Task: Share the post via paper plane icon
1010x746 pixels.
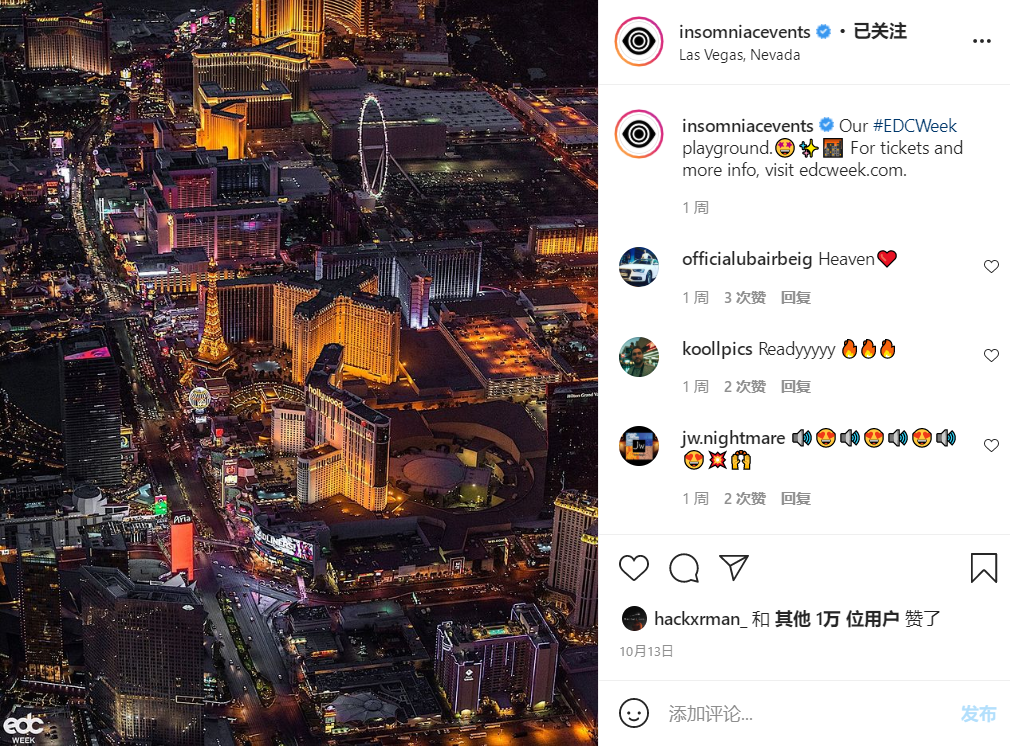Action: click(734, 567)
